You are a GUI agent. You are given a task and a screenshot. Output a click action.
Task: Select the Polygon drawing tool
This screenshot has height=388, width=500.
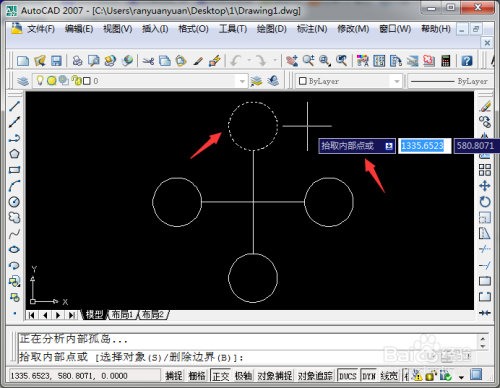(14, 154)
